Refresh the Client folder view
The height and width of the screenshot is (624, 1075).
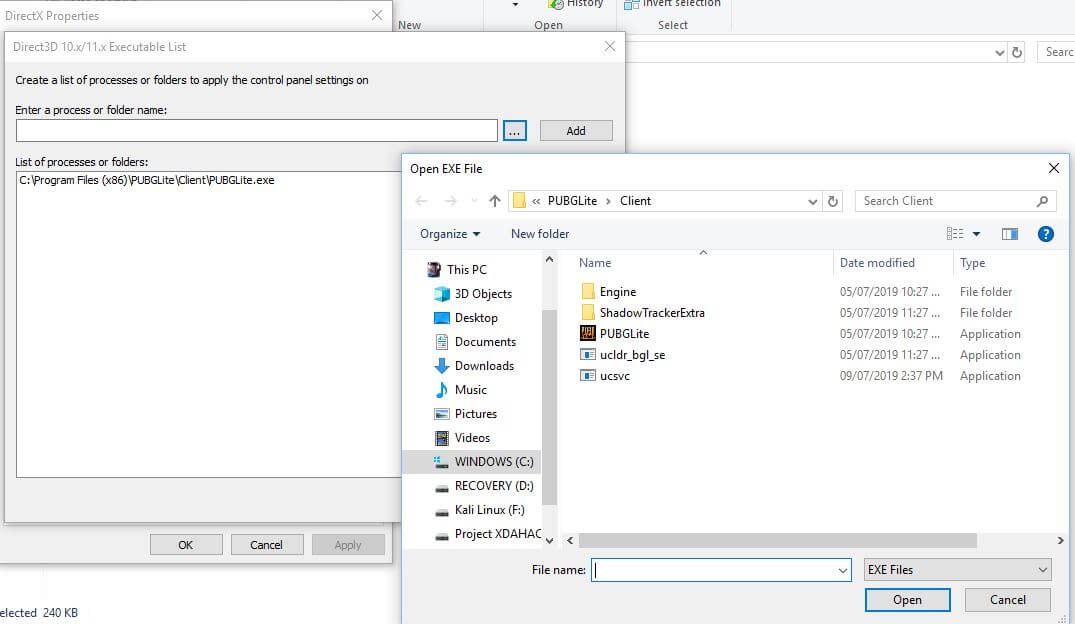(833, 201)
